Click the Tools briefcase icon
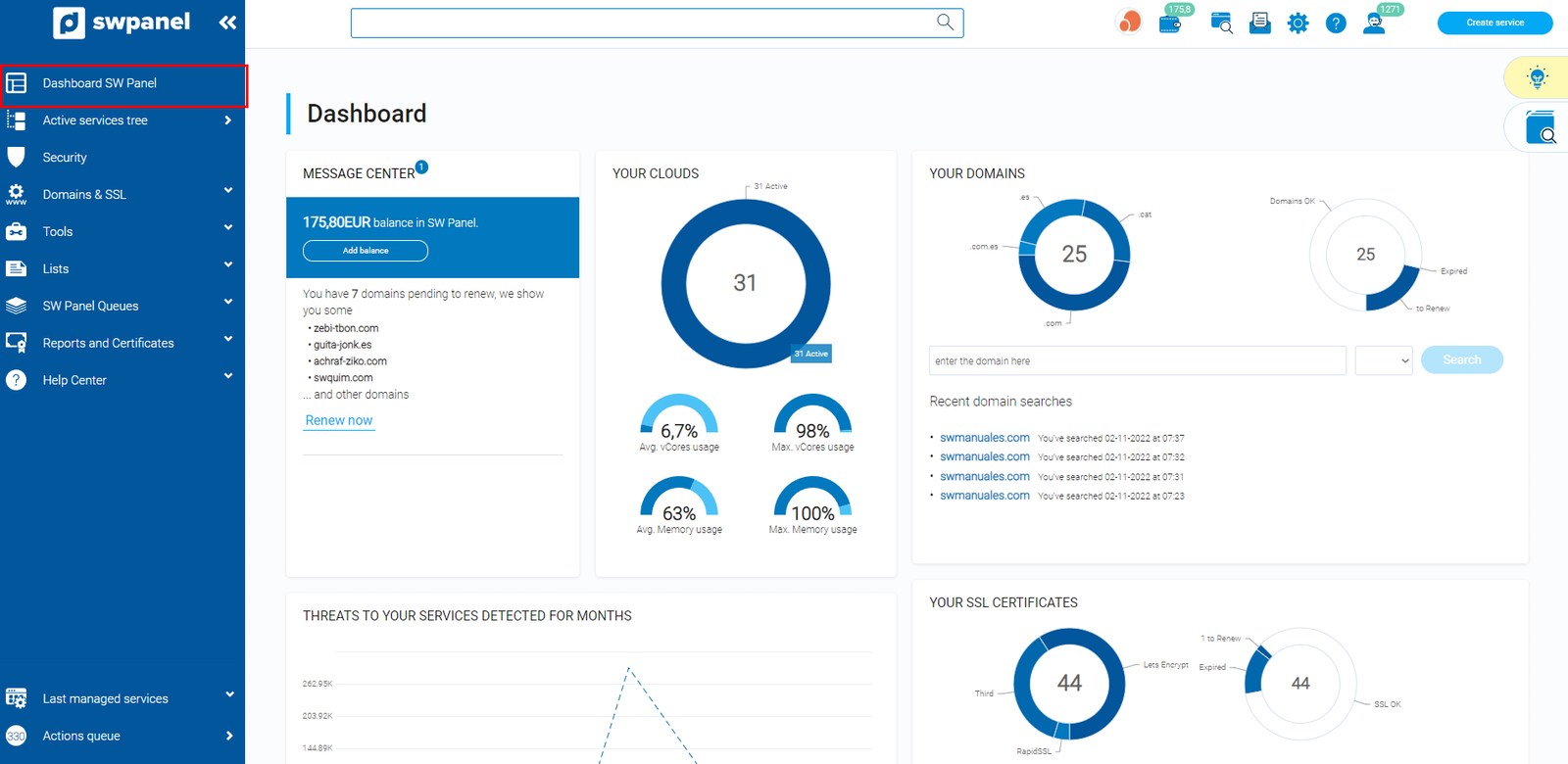 [17, 232]
